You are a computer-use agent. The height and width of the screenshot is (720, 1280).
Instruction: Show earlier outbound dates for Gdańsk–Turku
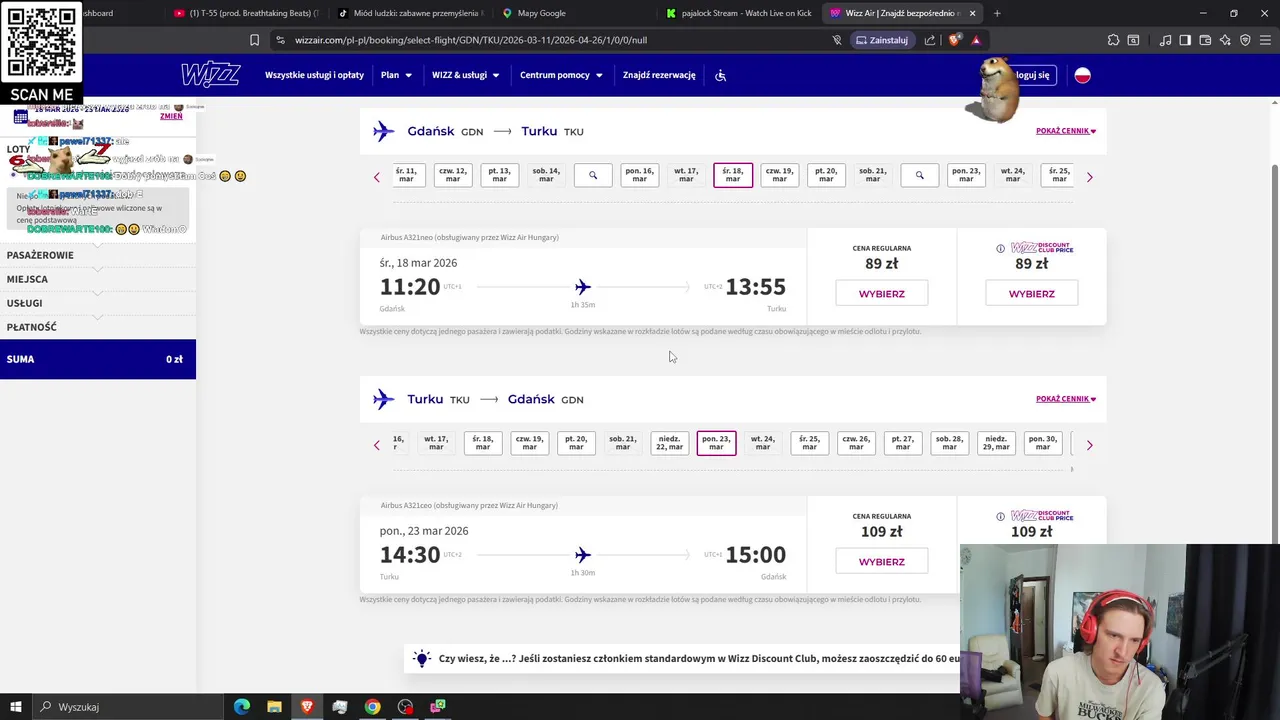pyautogui.click(x=377, y=177)
